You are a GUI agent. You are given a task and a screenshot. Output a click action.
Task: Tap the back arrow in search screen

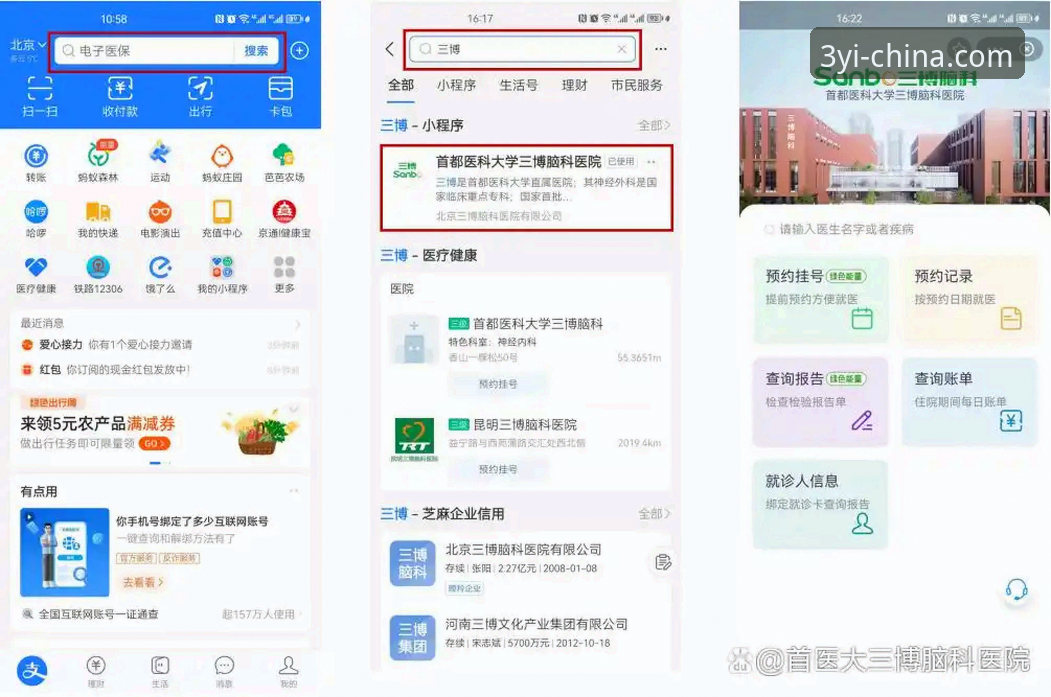389,49
